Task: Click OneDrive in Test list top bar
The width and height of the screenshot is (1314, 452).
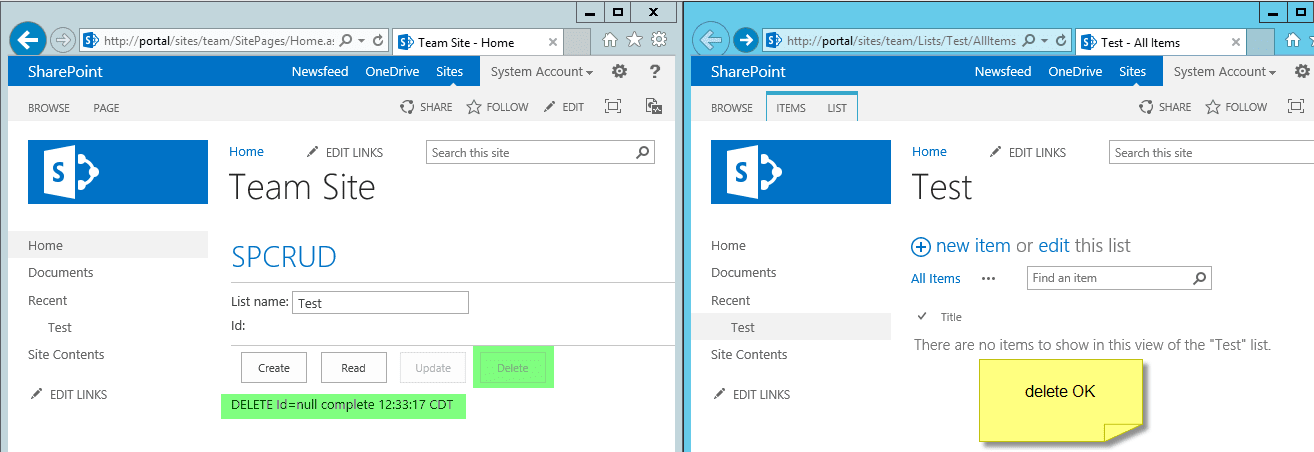Action: (x=1075, y=72)
